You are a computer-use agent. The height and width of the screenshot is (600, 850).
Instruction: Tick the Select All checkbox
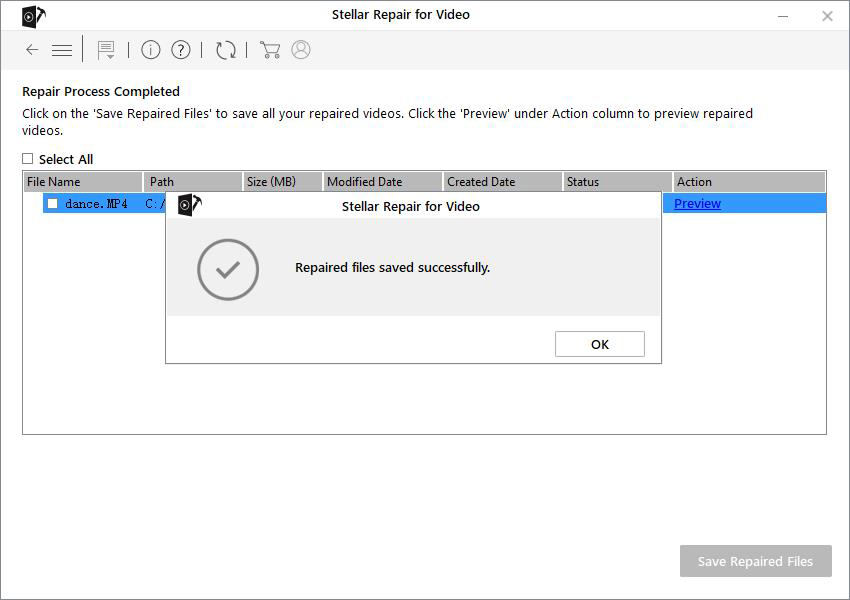pyautogui.click(x=28, y=158)
